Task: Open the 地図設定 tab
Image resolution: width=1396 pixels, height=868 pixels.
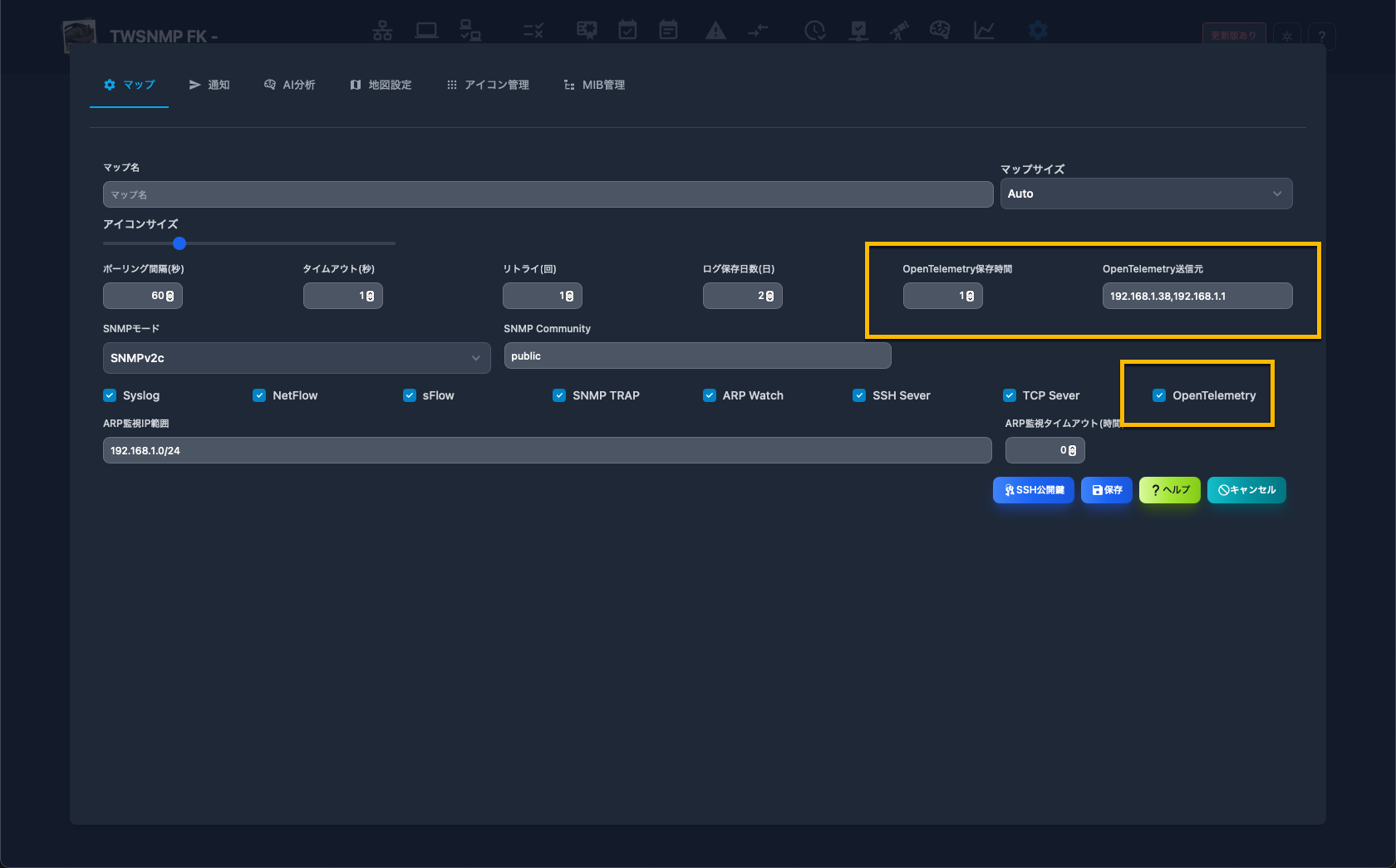Action: point(381,85)
